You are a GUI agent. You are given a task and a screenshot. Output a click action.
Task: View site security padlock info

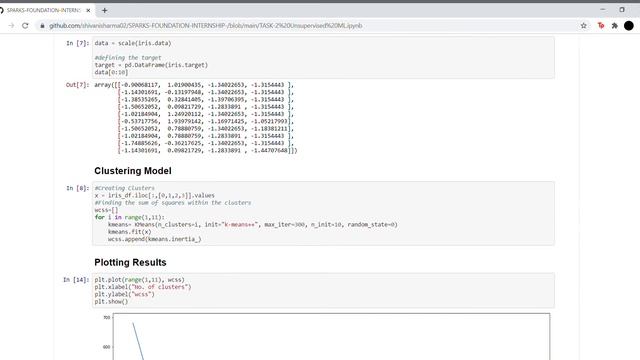(42, 26)
